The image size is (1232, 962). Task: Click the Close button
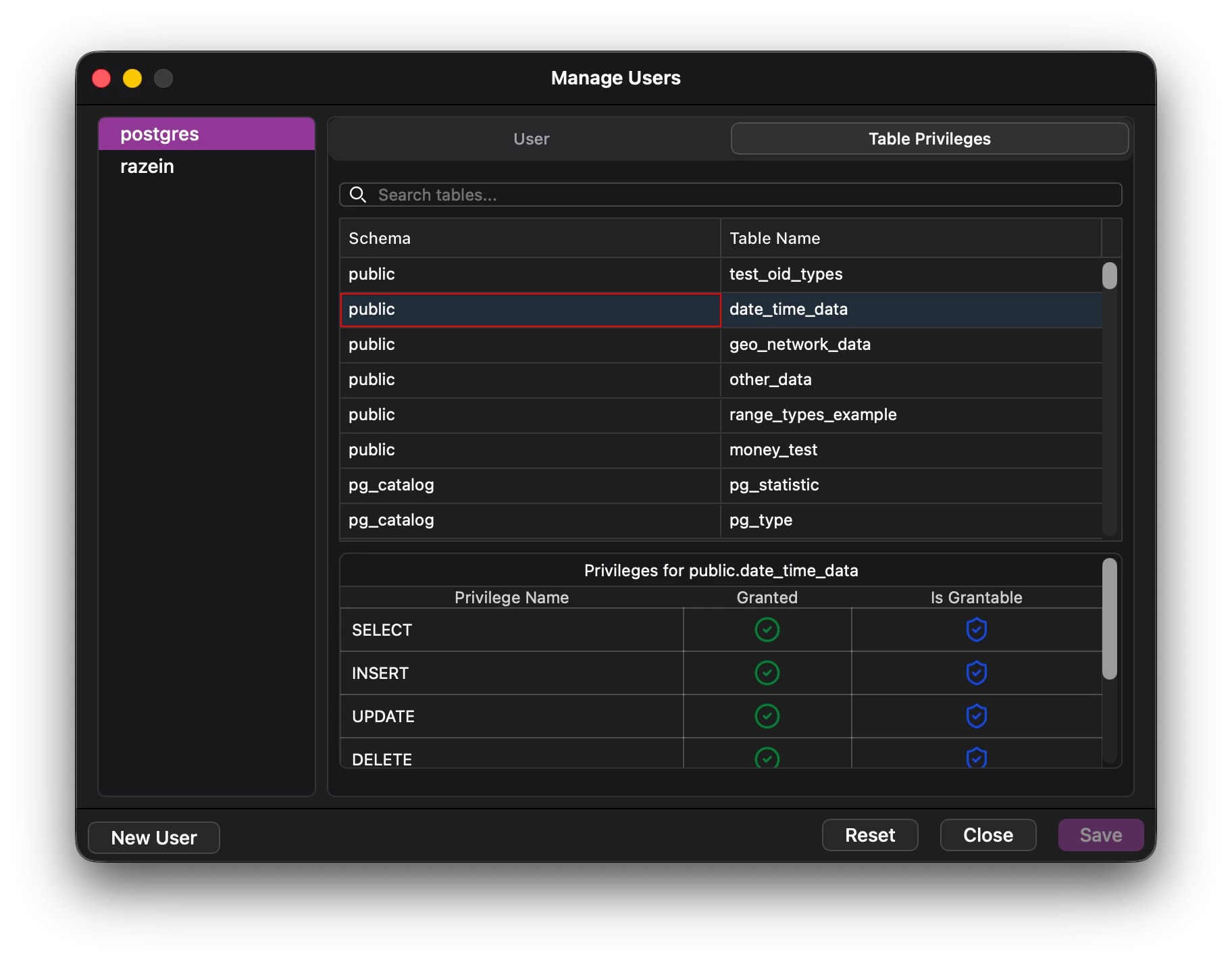[x=987, y=835]
